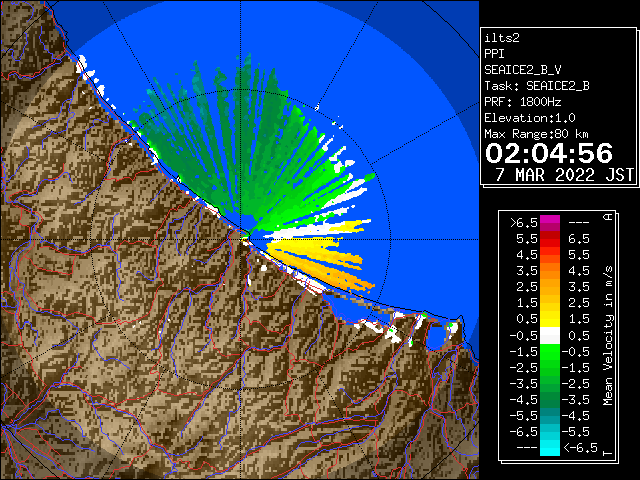640x480 pixels.
Task: Click the 02:04:56 timestamp
Action: click(x=549, y=153)
